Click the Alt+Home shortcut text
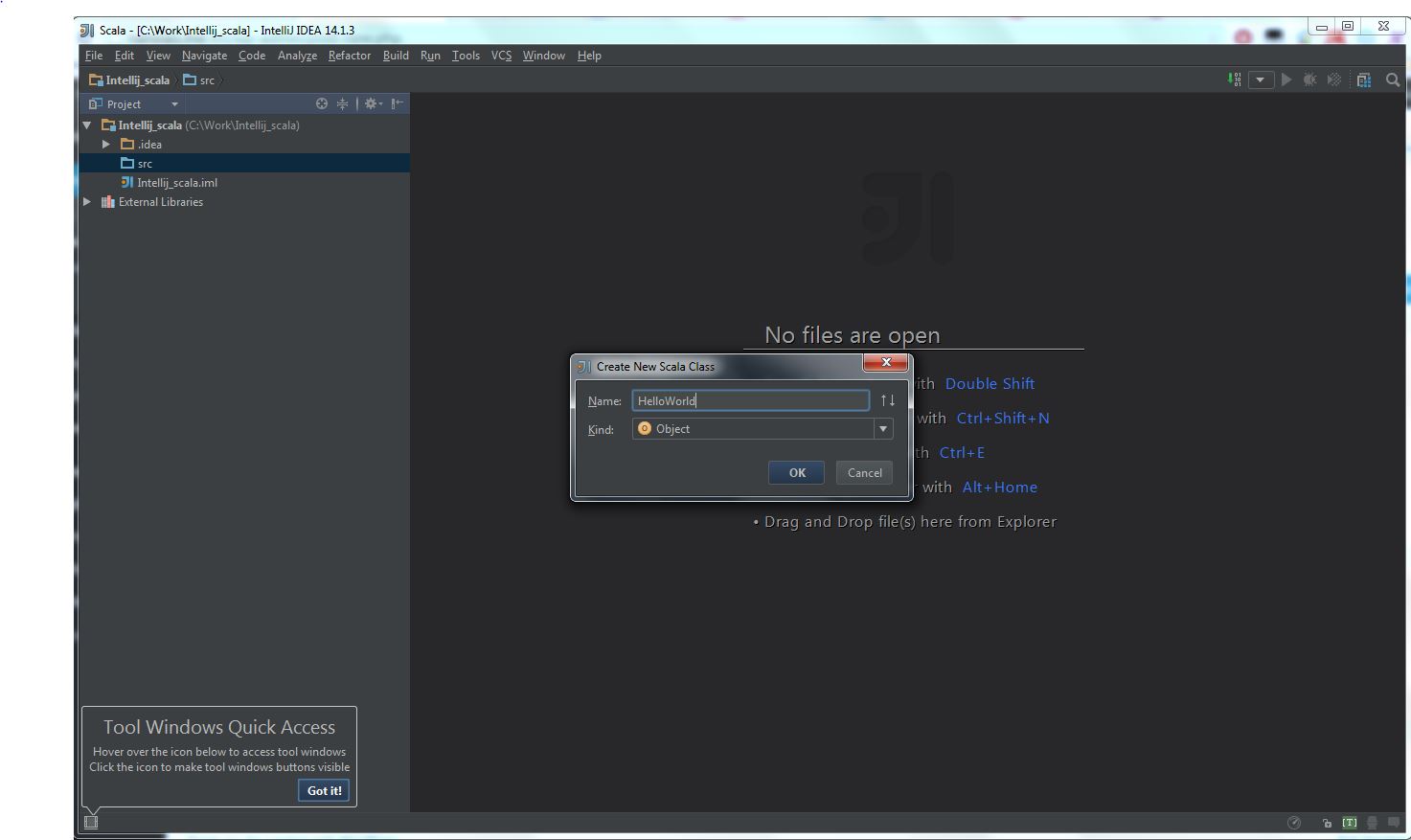Image resolution: width=1411 pixels, height=840 pixels. point(1000,488)
